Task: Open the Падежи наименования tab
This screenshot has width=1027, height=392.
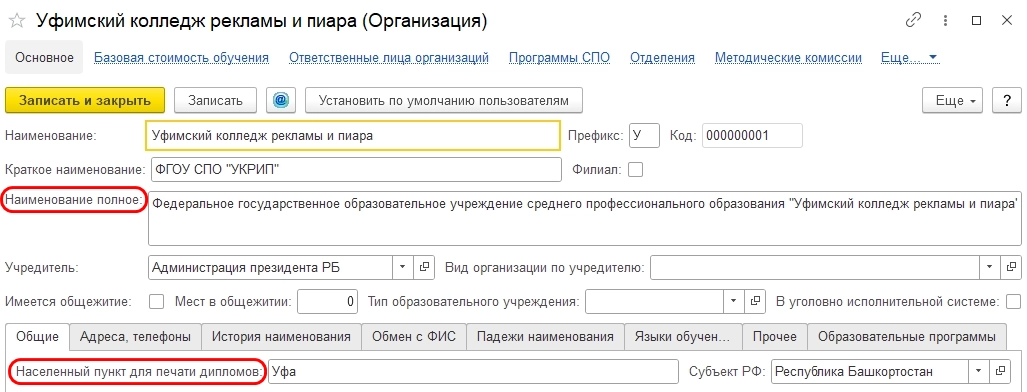Action: (545, 337)
